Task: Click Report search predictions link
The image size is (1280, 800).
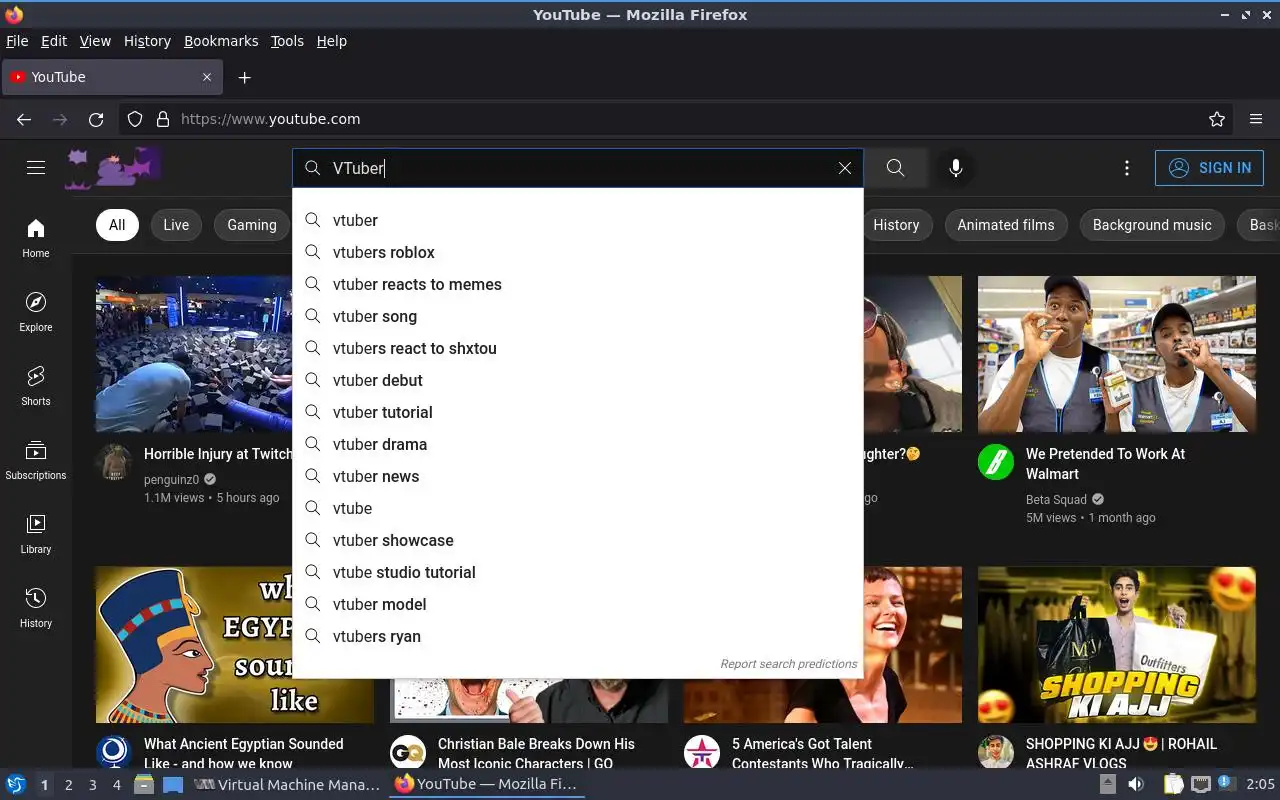Action: 788,664
